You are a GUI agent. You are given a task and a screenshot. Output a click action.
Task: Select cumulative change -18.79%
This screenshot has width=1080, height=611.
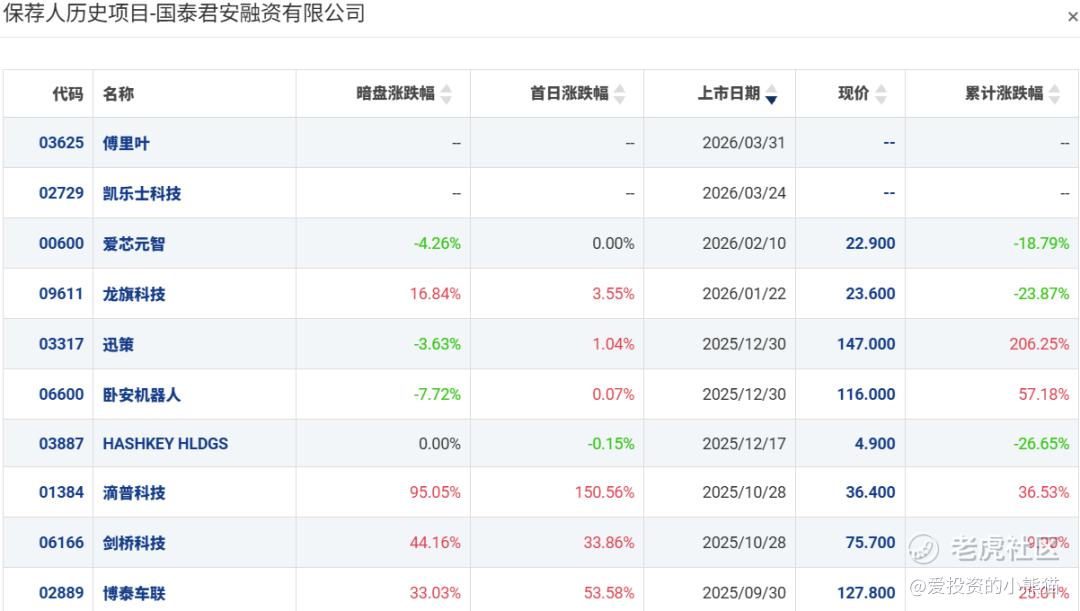coord(1041,243)
